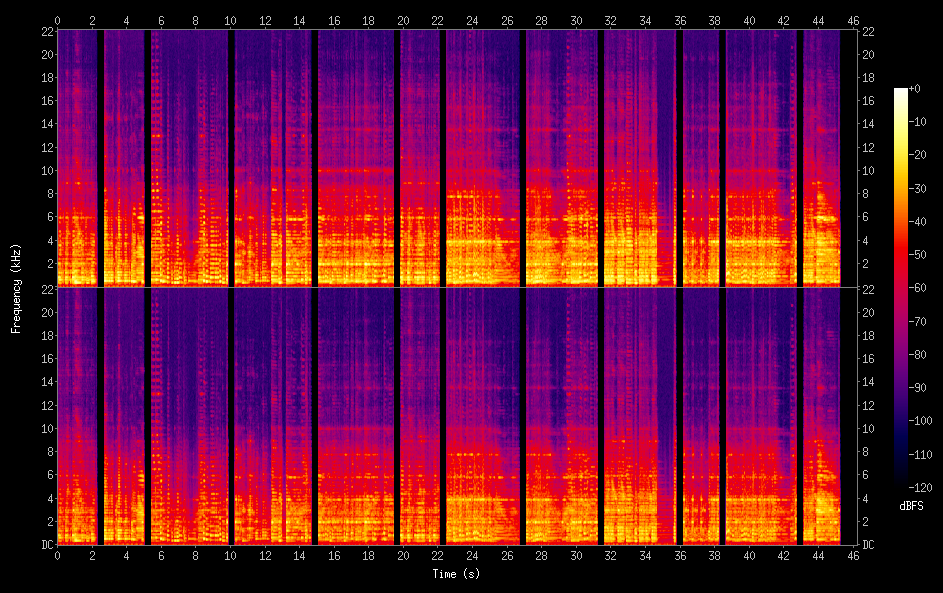Select the "-20" color scale value
The height and width of the screenshot is (593, 943).
[918, 155]
